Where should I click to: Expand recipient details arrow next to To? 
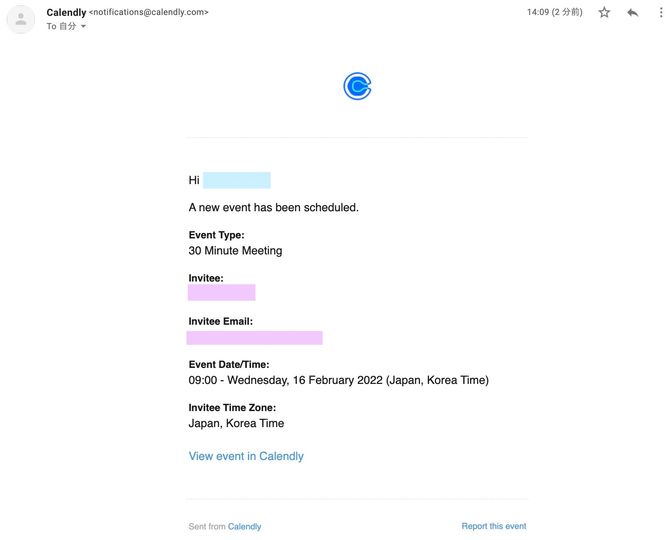tap(83, 27)
